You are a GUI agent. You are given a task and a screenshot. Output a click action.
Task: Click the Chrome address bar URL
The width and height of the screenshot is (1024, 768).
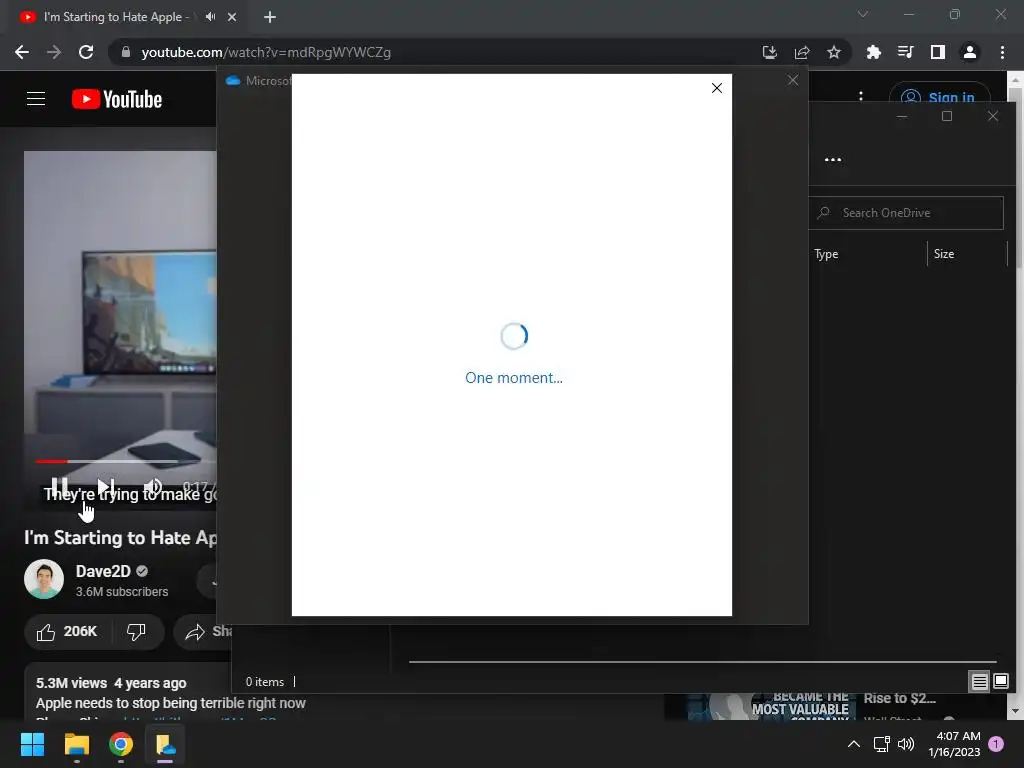[266, 52]
